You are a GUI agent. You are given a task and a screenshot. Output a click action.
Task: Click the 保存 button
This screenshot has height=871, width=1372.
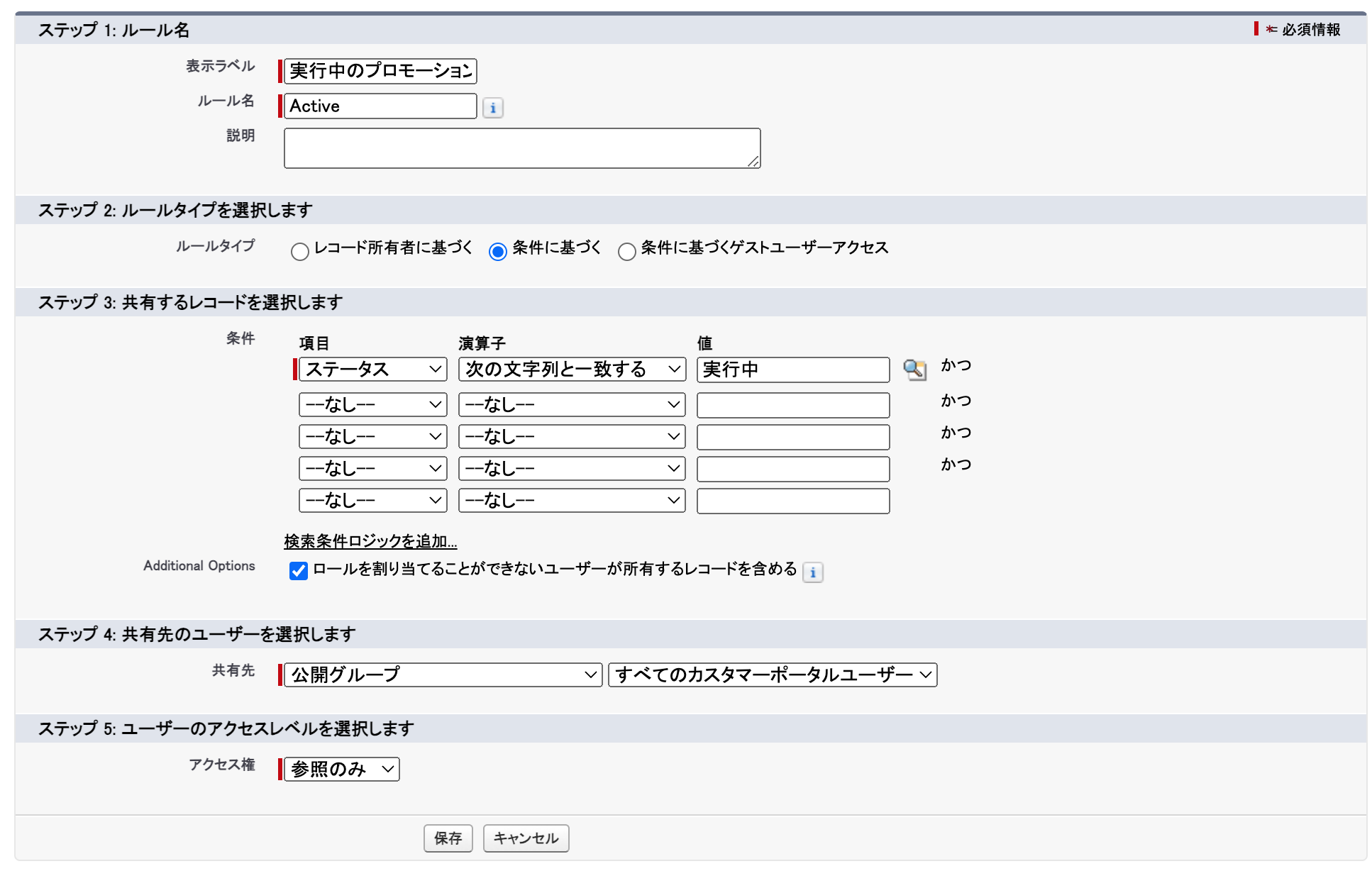click(x=448, y=838)
